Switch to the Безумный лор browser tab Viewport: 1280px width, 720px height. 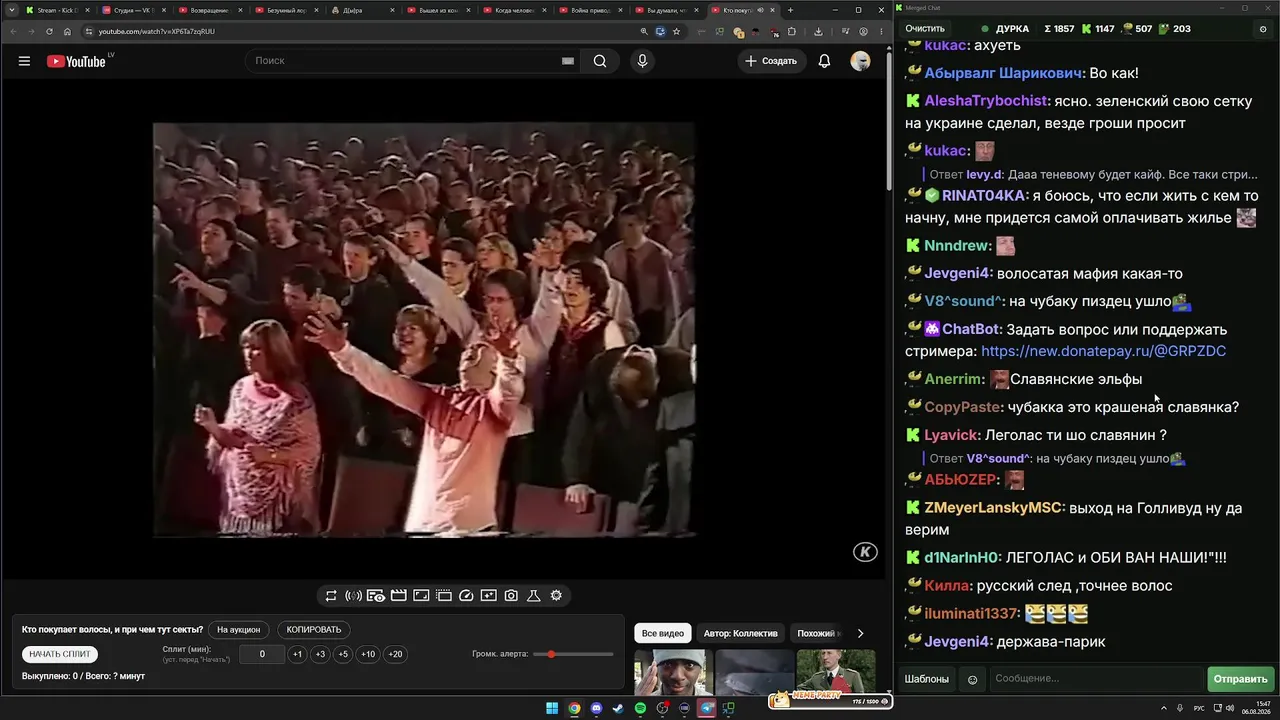pos(286,10)
